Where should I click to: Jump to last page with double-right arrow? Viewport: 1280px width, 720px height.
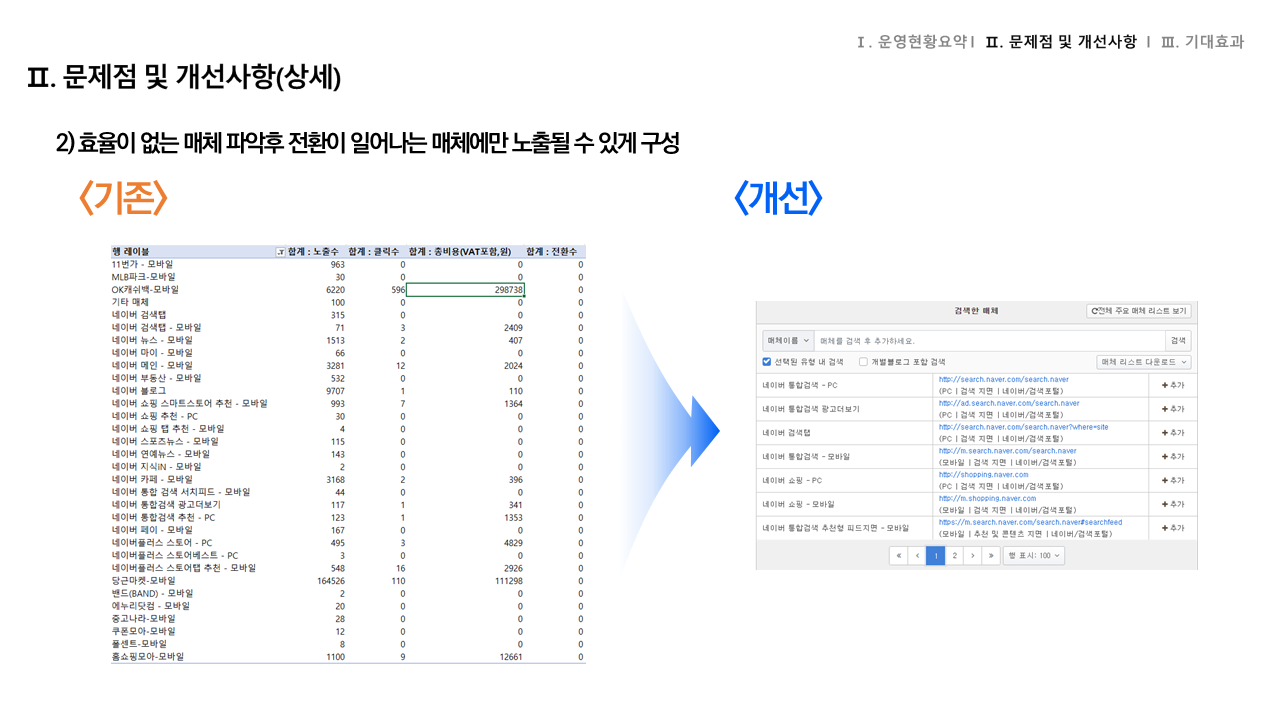pyautogui.click(x=991, y=555)
